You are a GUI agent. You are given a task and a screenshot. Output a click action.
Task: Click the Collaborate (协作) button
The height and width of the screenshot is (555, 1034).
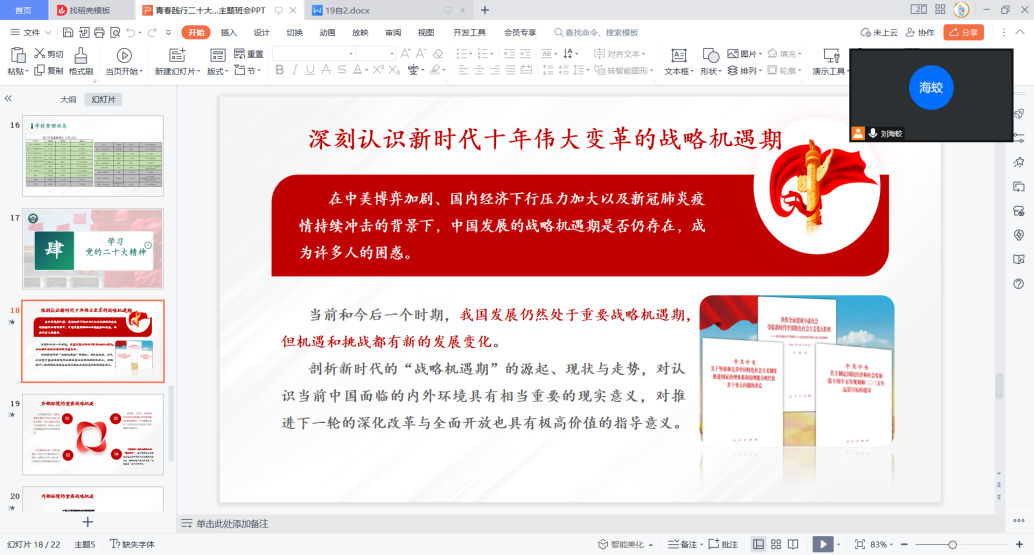[921, 32]
